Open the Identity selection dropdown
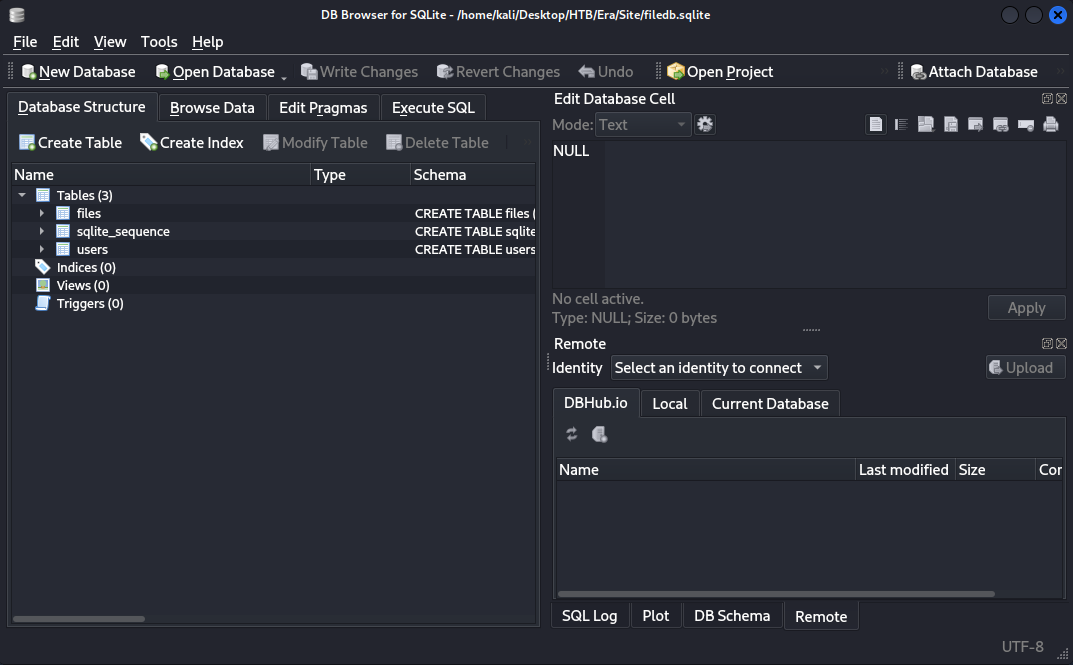The height and width of the screenshot is (665, 1073). pos(719,368)
